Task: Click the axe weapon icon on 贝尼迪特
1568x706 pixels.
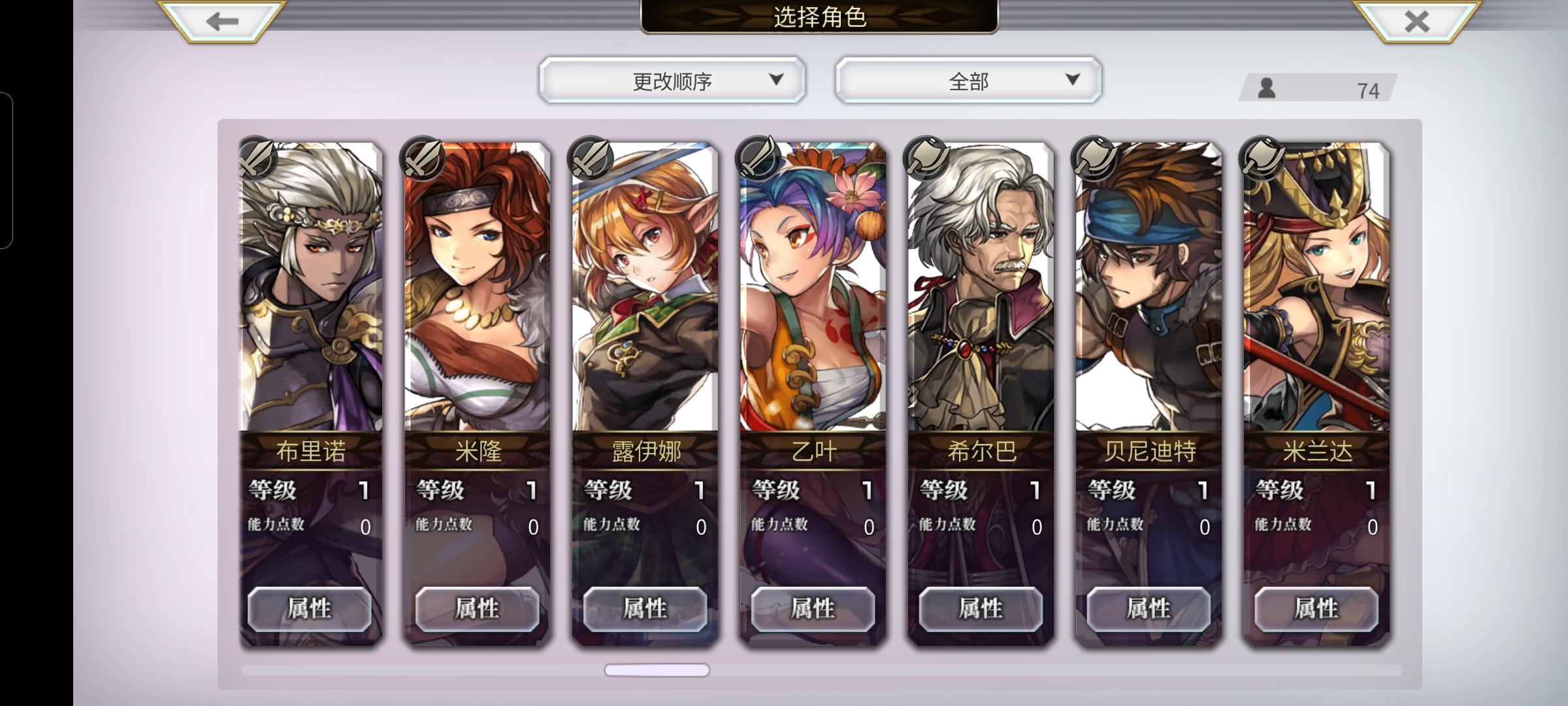Action: point(1094,159)
